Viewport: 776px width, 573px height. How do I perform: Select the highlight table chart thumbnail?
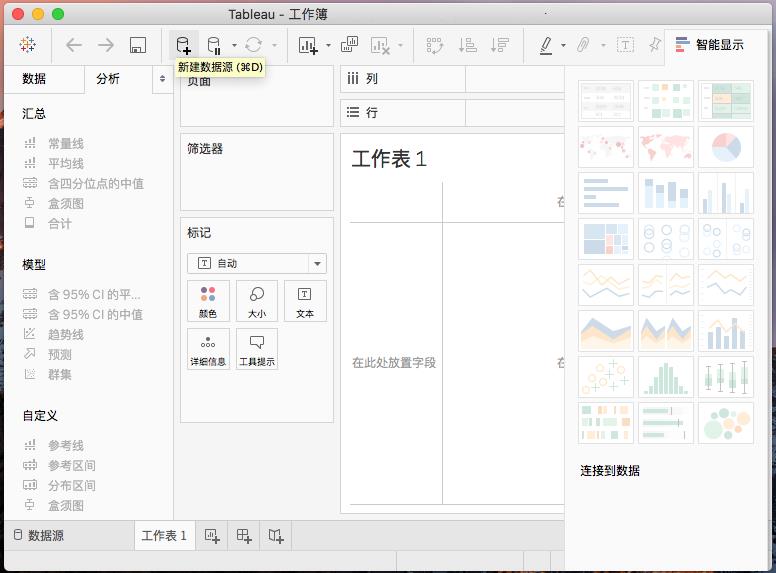726,101
